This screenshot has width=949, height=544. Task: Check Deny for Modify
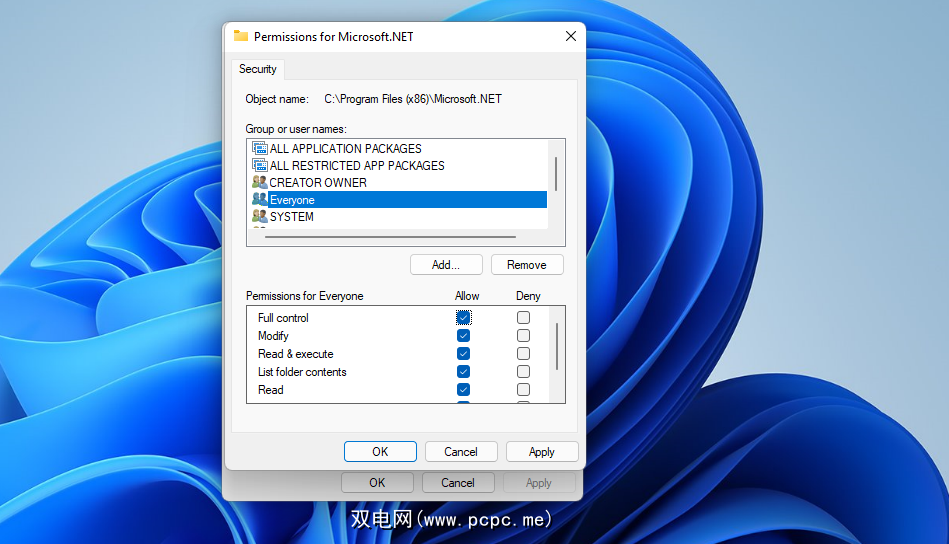[x=524, y=335]
